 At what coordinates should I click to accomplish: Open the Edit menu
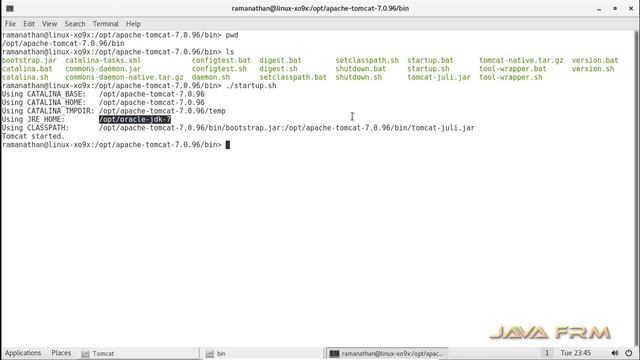point(29,24)
